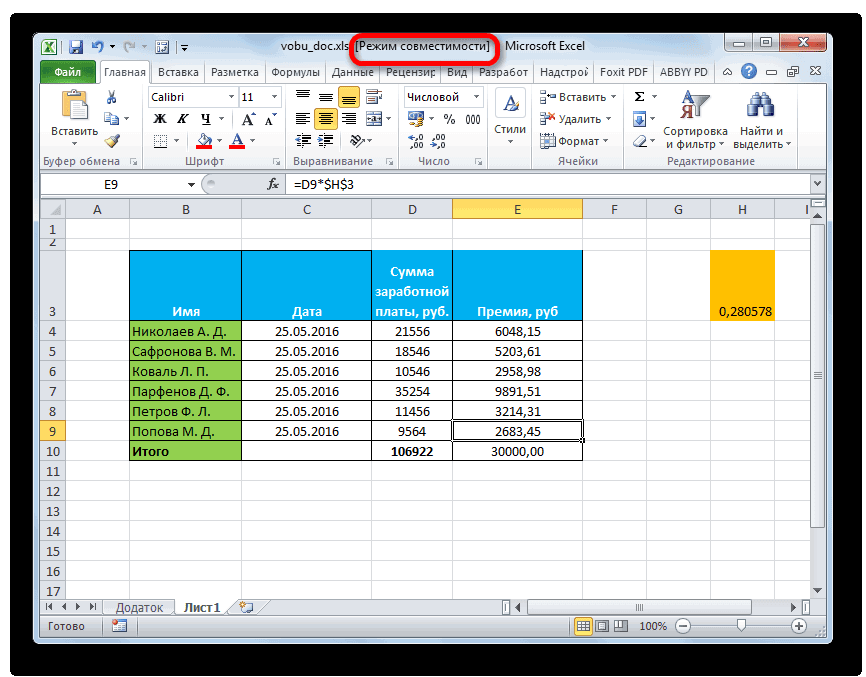Toggle italic formatting (К)
Viewport: 866px width, 677px height.
[178, 119]
